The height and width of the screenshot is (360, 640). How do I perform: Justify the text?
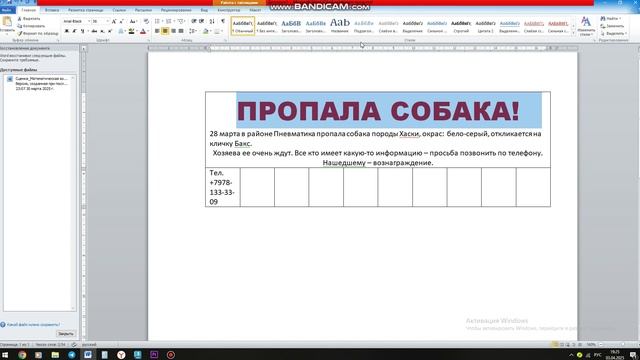[181, 31]
